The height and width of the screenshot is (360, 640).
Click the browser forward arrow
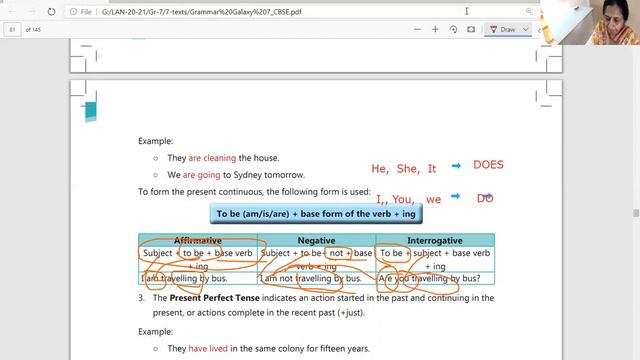[x=32, y=12]
